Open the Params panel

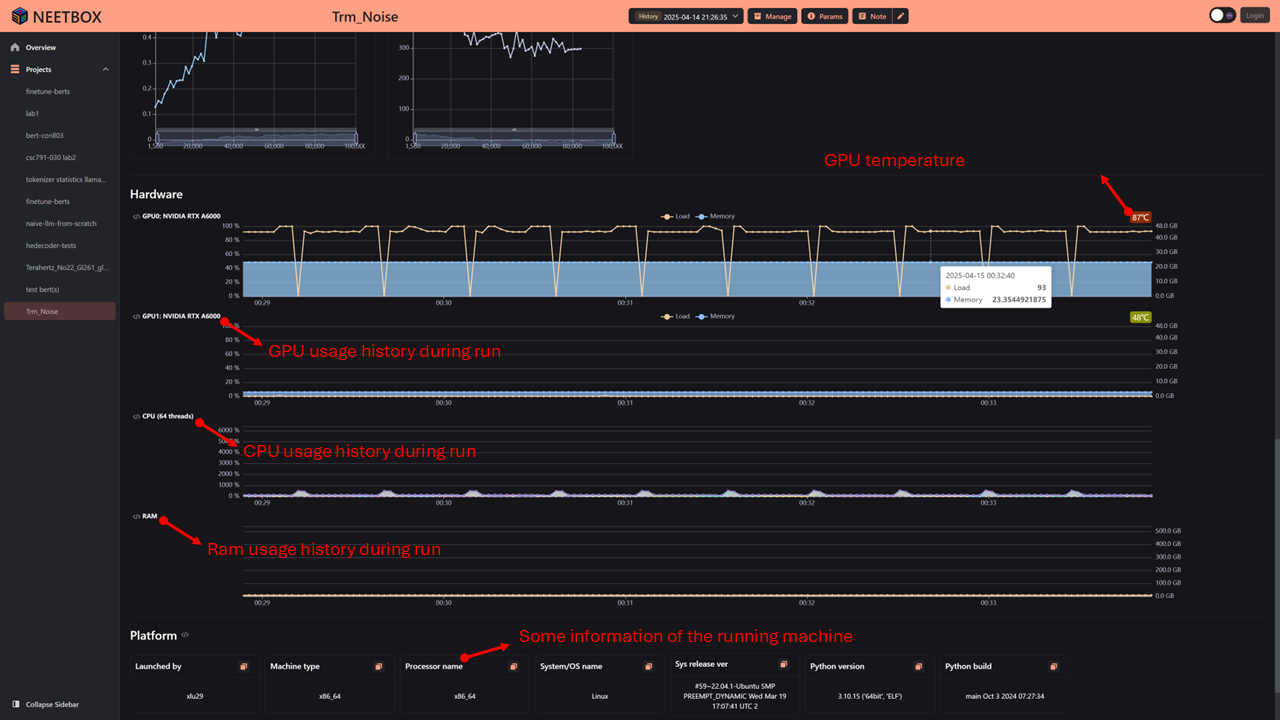click(x=825, y=16)
